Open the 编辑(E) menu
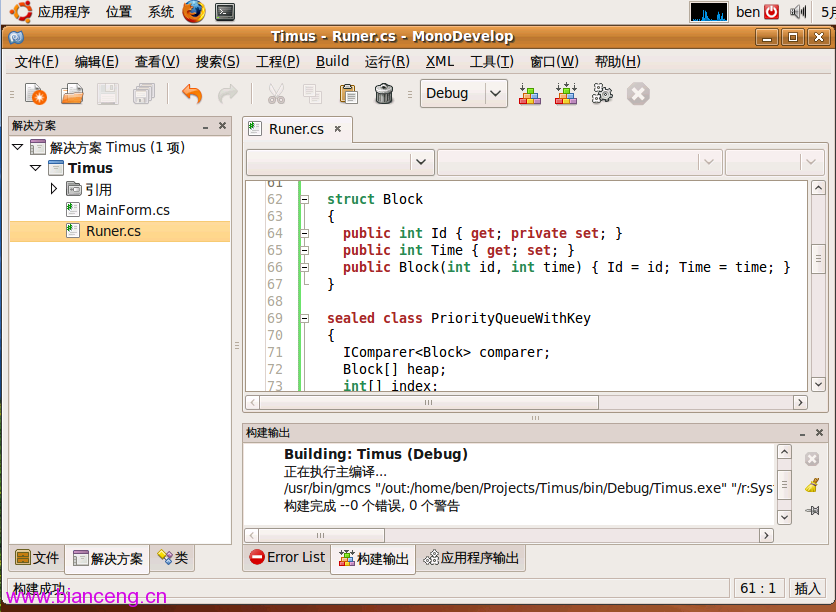 pyautogui.click(x=97, y=61)
